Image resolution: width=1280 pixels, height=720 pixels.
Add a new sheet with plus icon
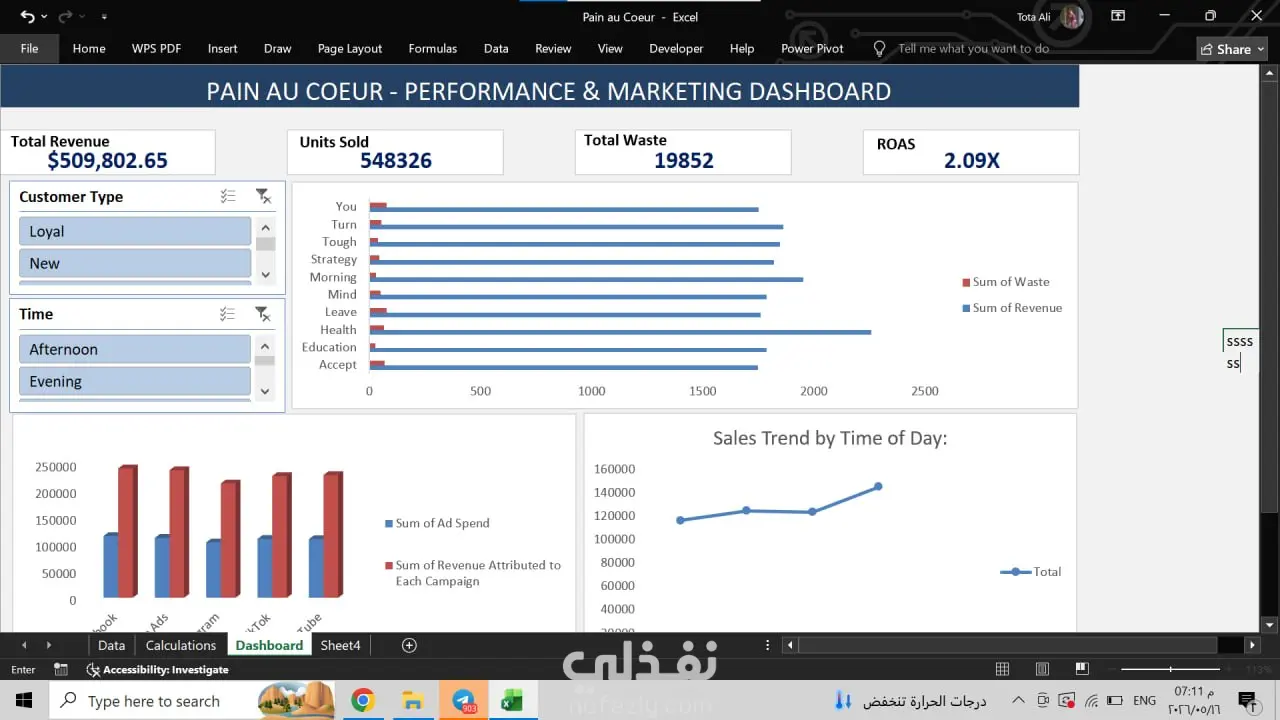point(409,645)
